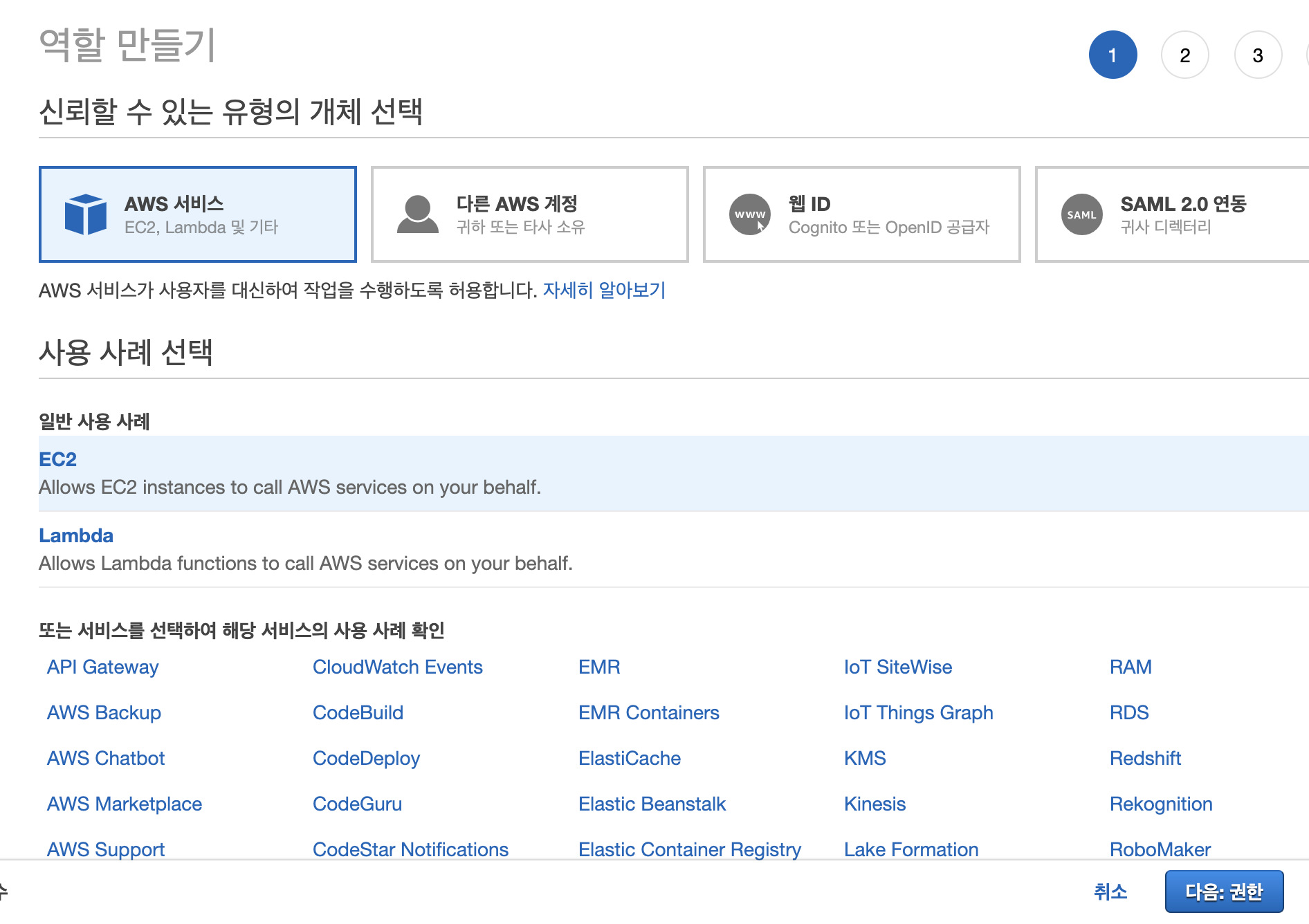Viewport: 1309px width, 924px height.
Task: Select the KMS service
Action: [x=865, y=758]
